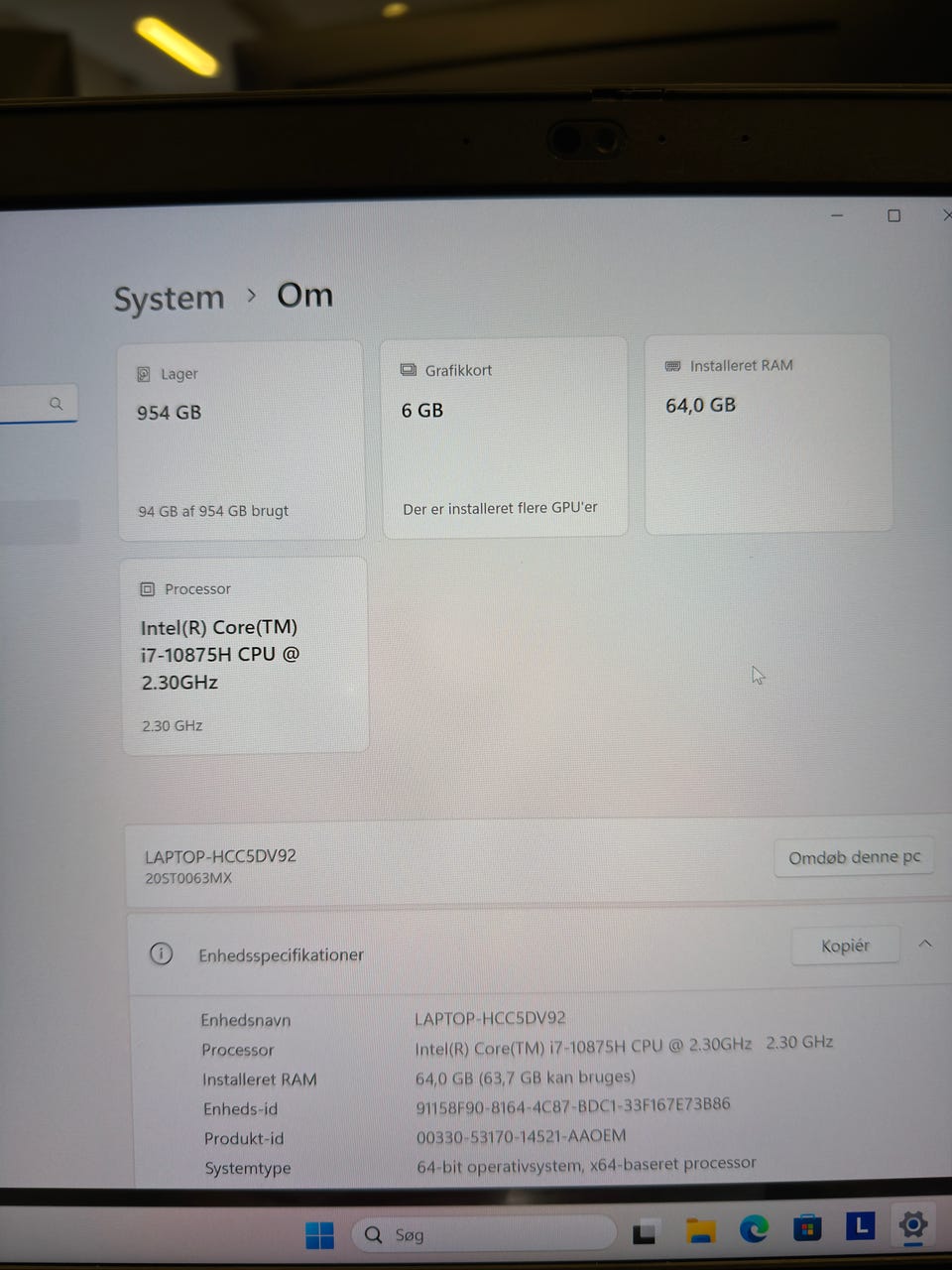Viewport: 952px width, 1270px height.
Task: Open Microsoft Store from the taskbar
Action: click(807, 1228)
